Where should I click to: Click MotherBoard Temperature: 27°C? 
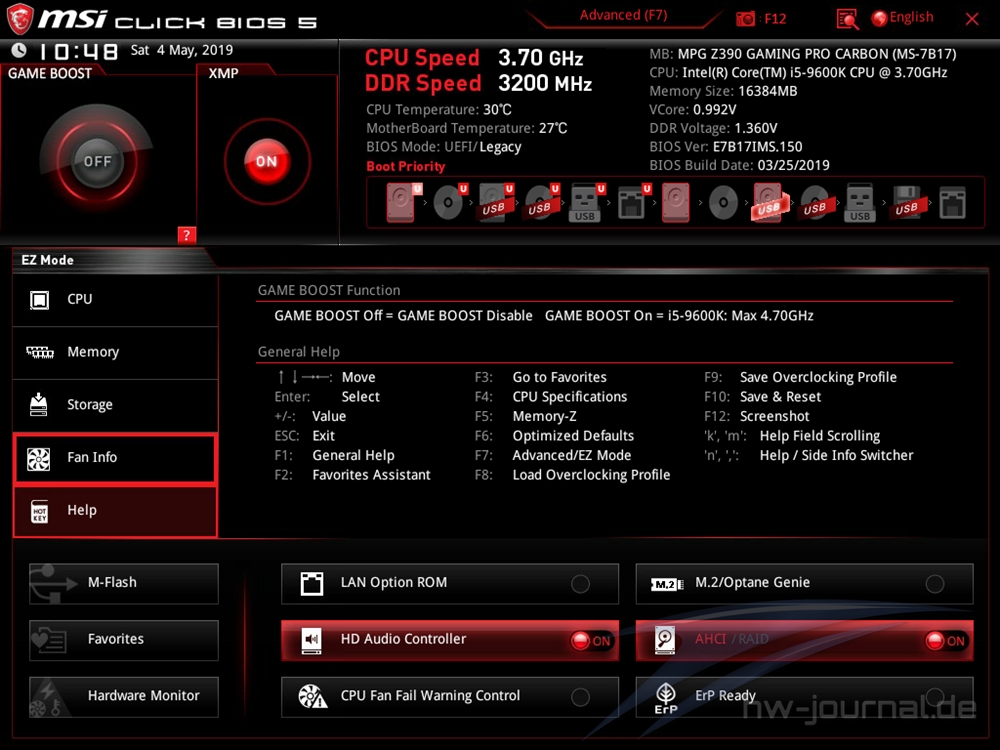pos(466,128)
